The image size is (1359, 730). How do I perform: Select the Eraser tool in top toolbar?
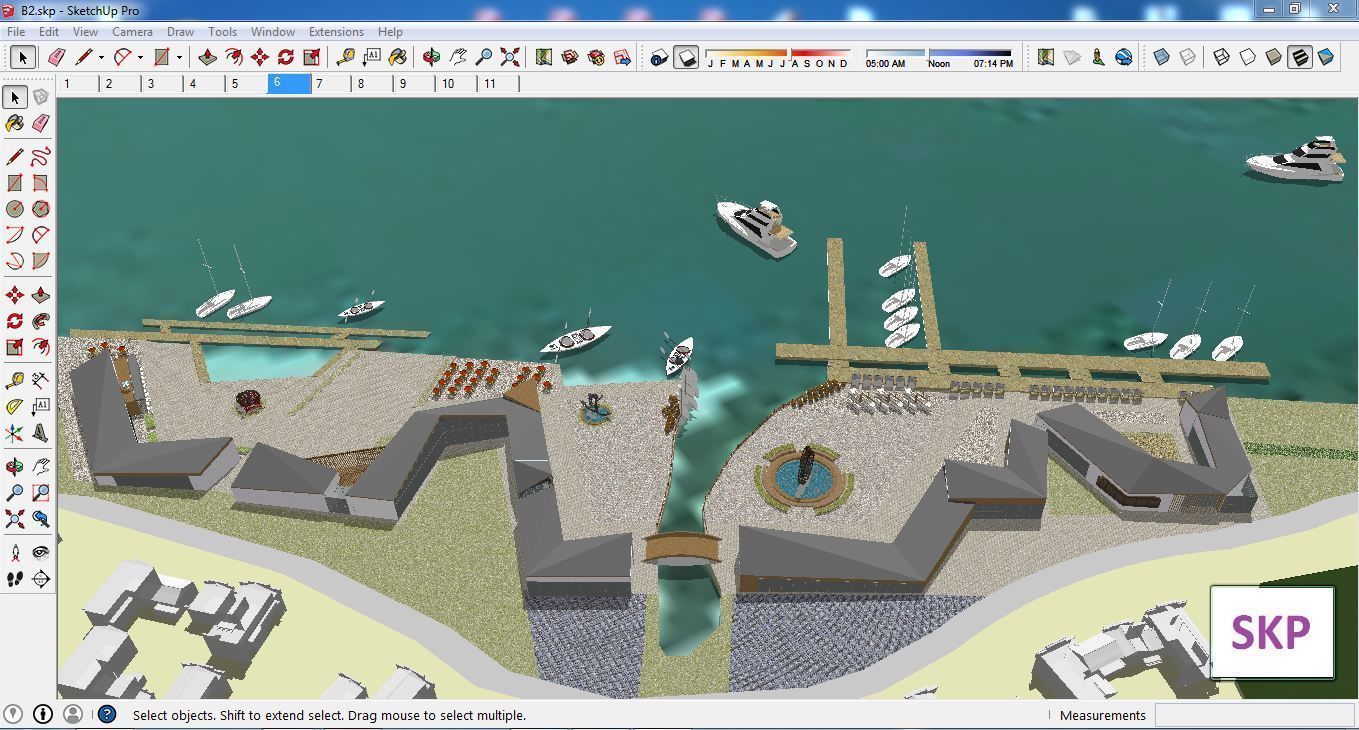pos(56,57)
